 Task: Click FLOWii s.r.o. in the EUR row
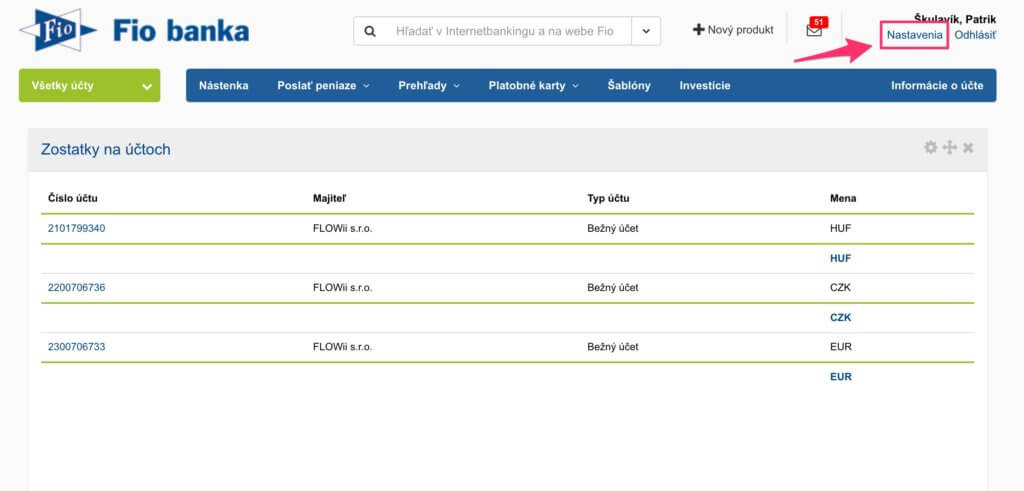coord(342,347)
